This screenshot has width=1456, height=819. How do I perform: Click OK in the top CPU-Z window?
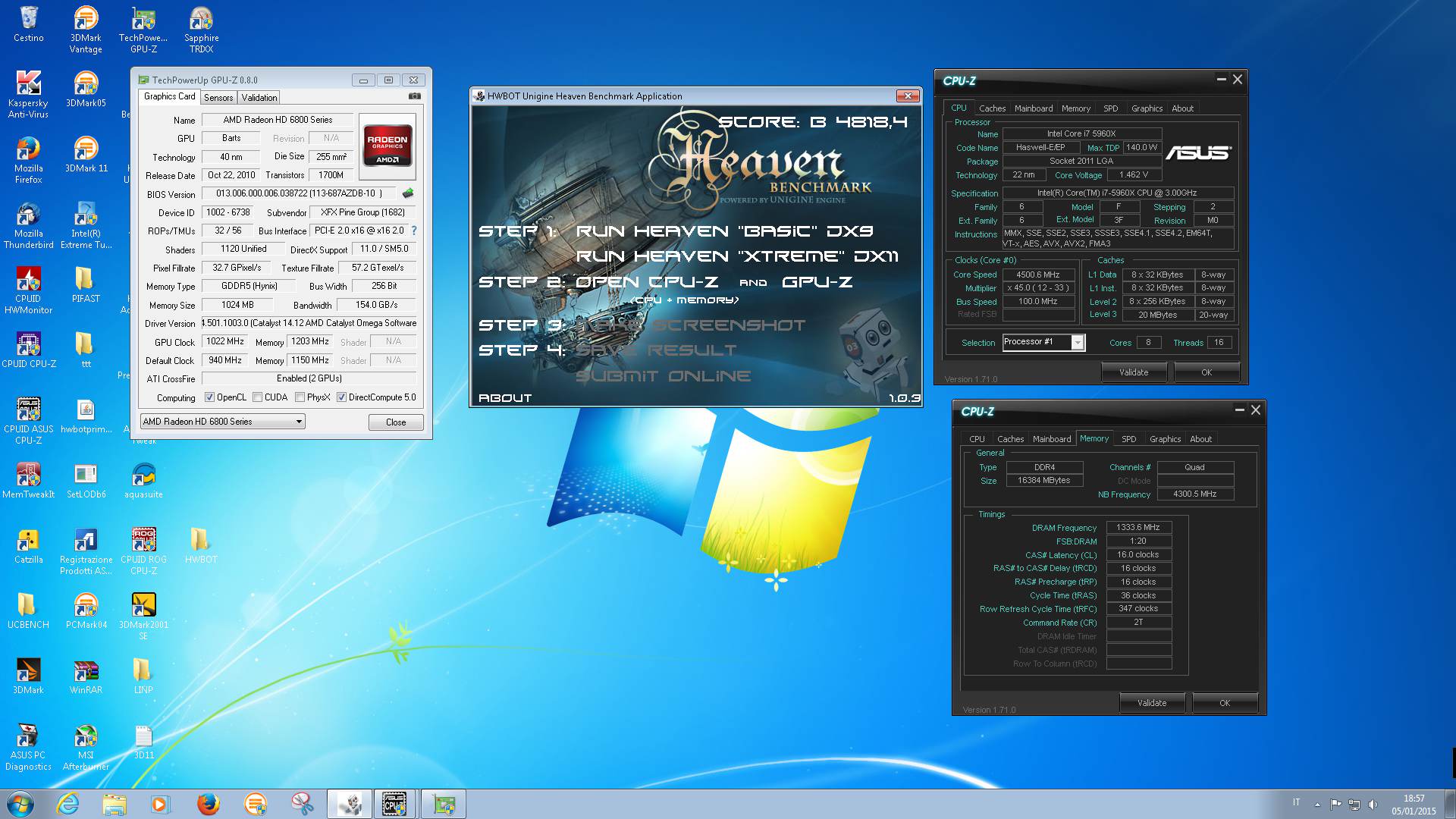[x=1207, y=372]
